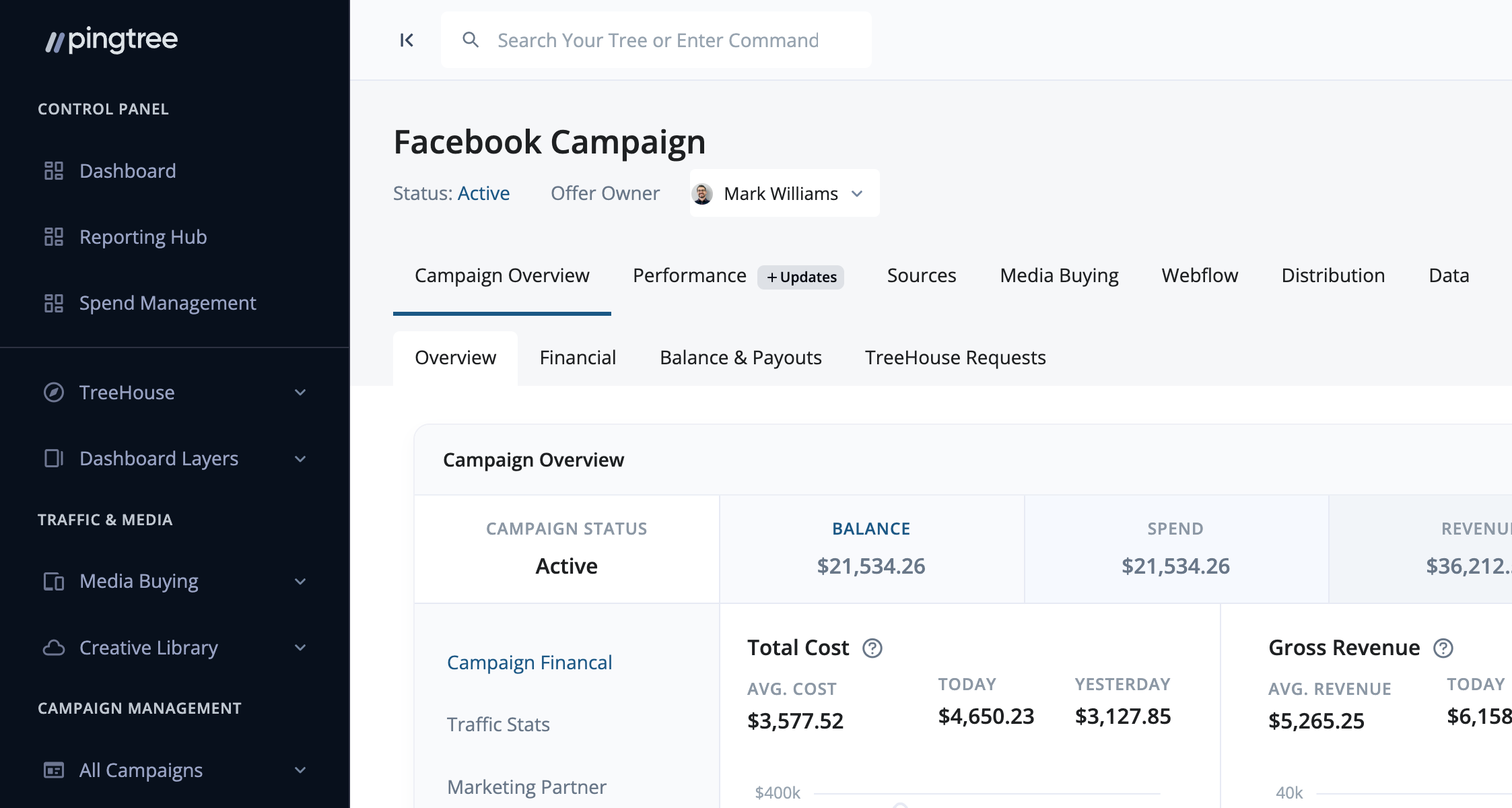Open the Traffic Stats link
The width and height of the screenshot is (1512, 808).
tap(498, 725)
